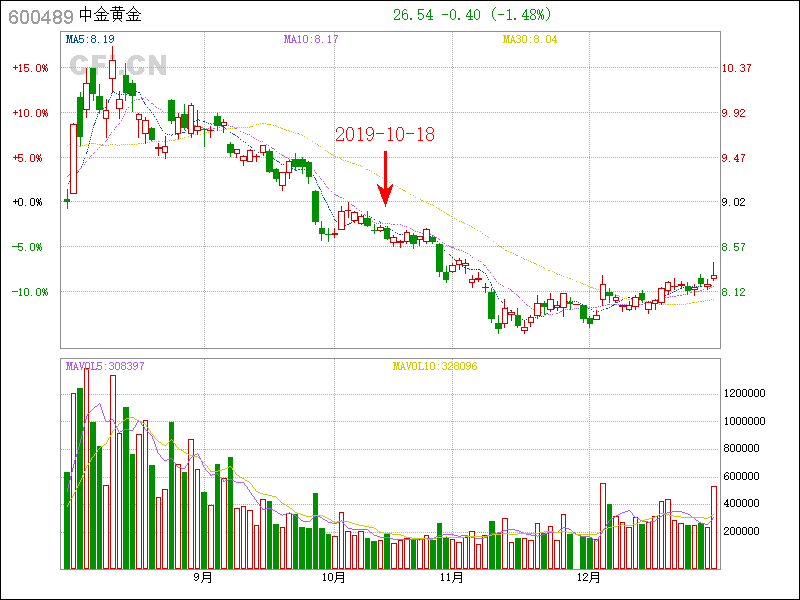Click the 10月 label on the time axis
This screenshot has width=800, height=600.
pyautogui.click(x=334, y=578)
